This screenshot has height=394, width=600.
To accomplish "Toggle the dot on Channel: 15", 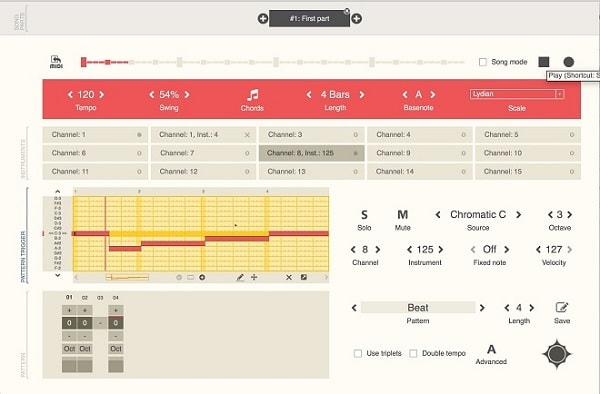I will point(572,172).
